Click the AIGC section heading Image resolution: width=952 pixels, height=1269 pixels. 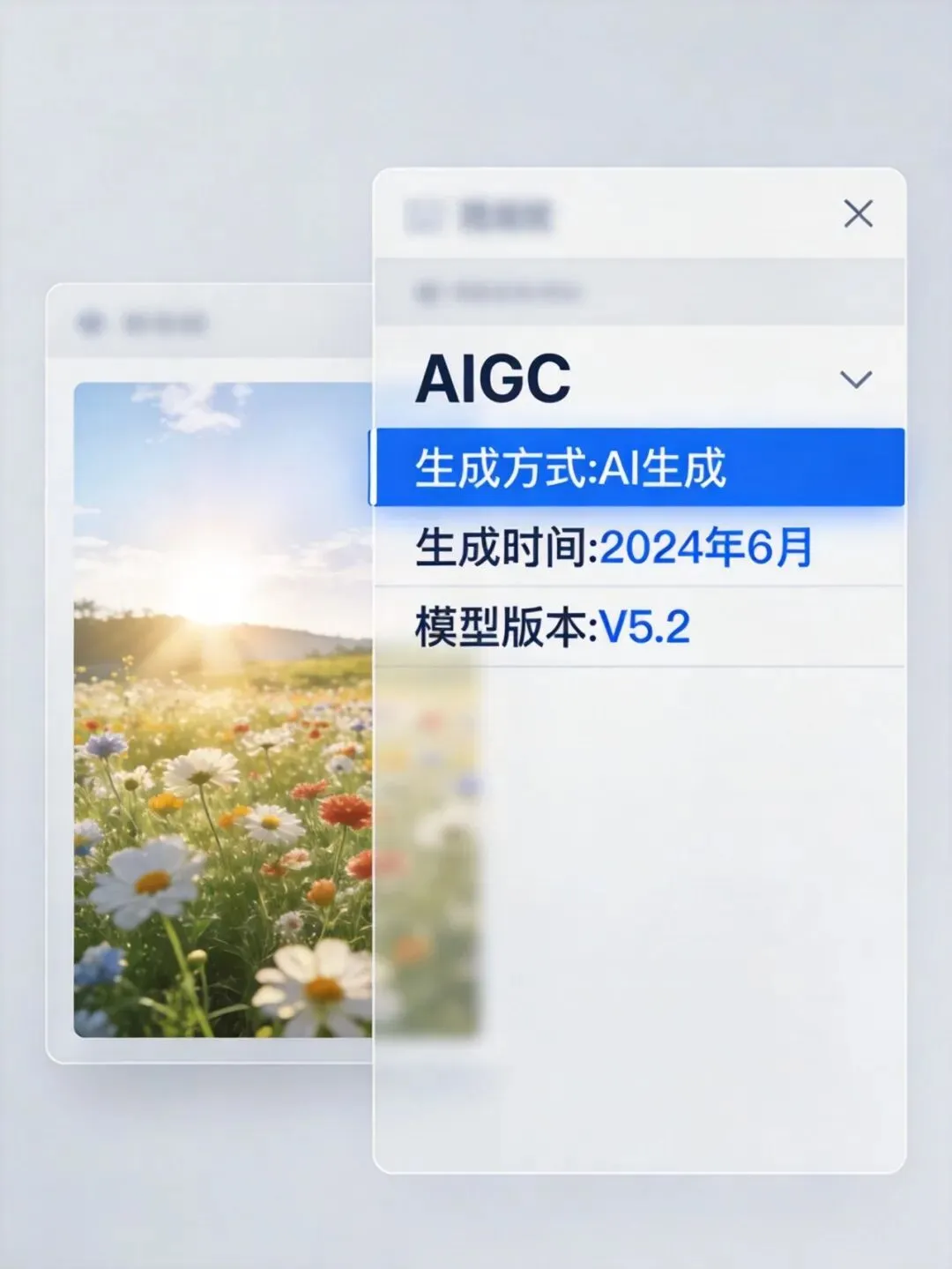[493, 378]
